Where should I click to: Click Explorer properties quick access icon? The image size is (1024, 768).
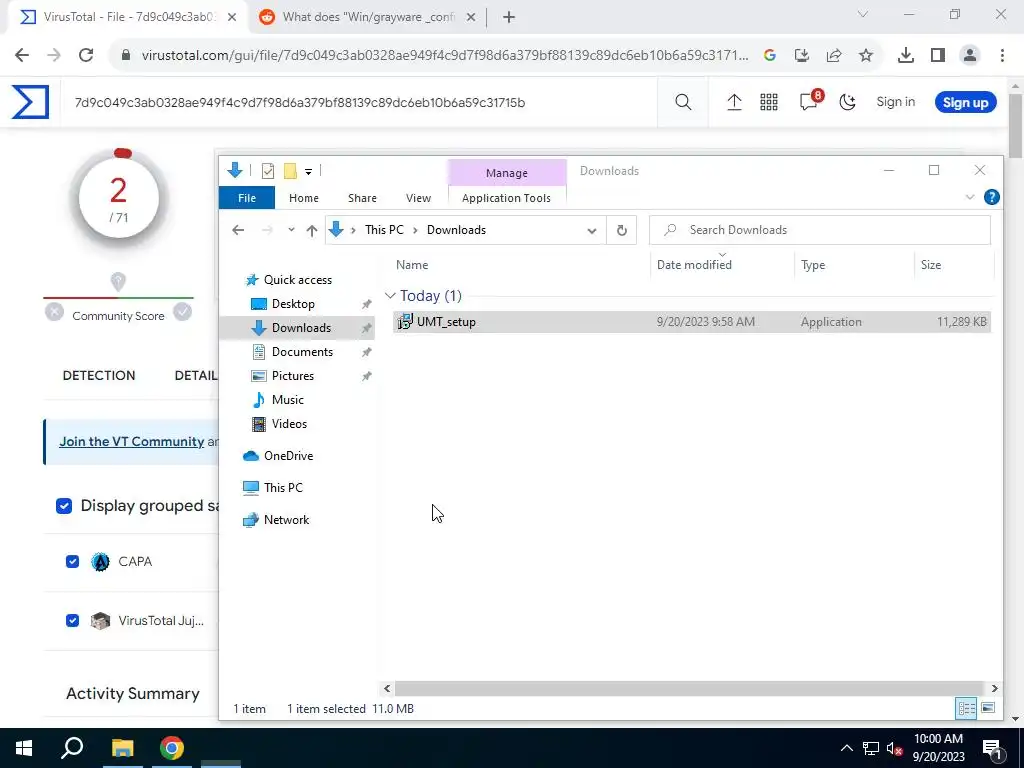coord(268,171)
